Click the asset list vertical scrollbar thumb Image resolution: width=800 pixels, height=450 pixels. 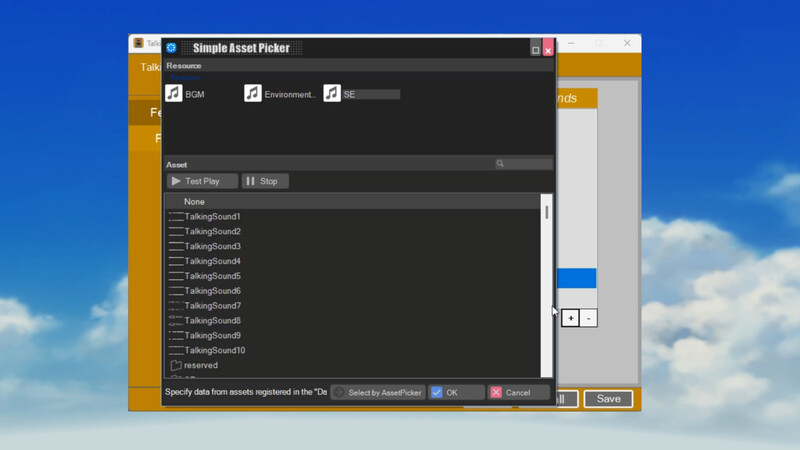click(547, 212)
